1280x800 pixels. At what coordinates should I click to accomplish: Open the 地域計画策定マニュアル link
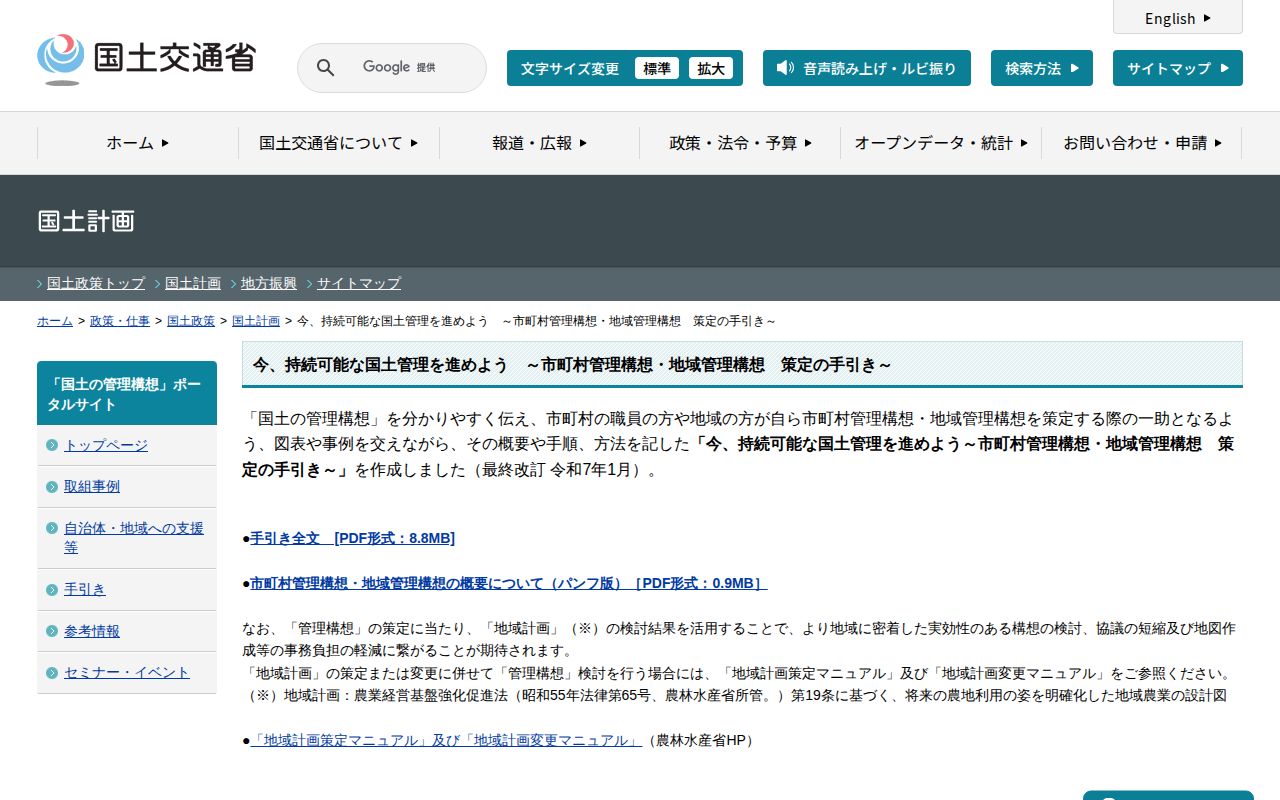coord(446,740)
